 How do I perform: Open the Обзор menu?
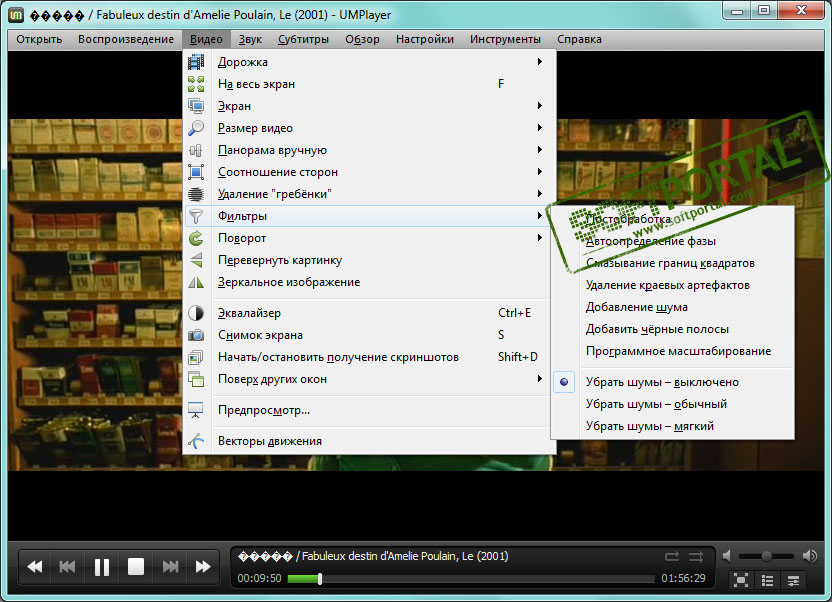coord(362,39)
